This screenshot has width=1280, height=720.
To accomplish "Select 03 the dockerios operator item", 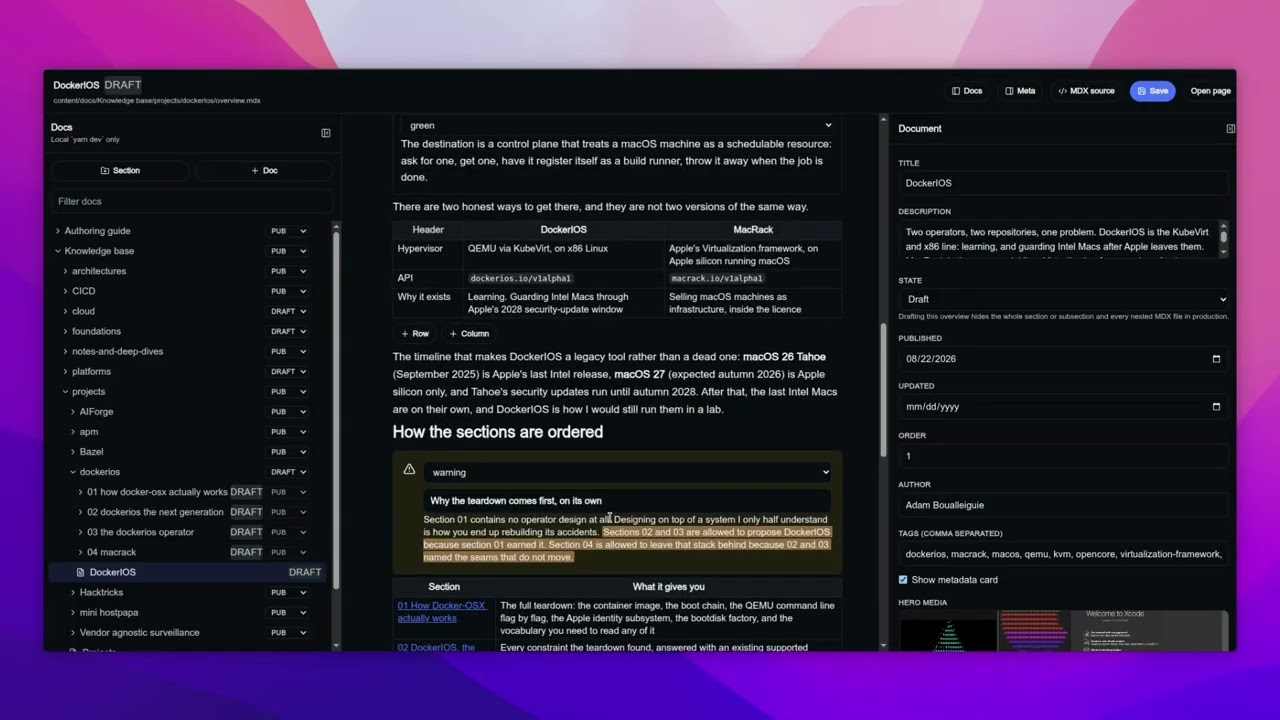I will [140, 532].
